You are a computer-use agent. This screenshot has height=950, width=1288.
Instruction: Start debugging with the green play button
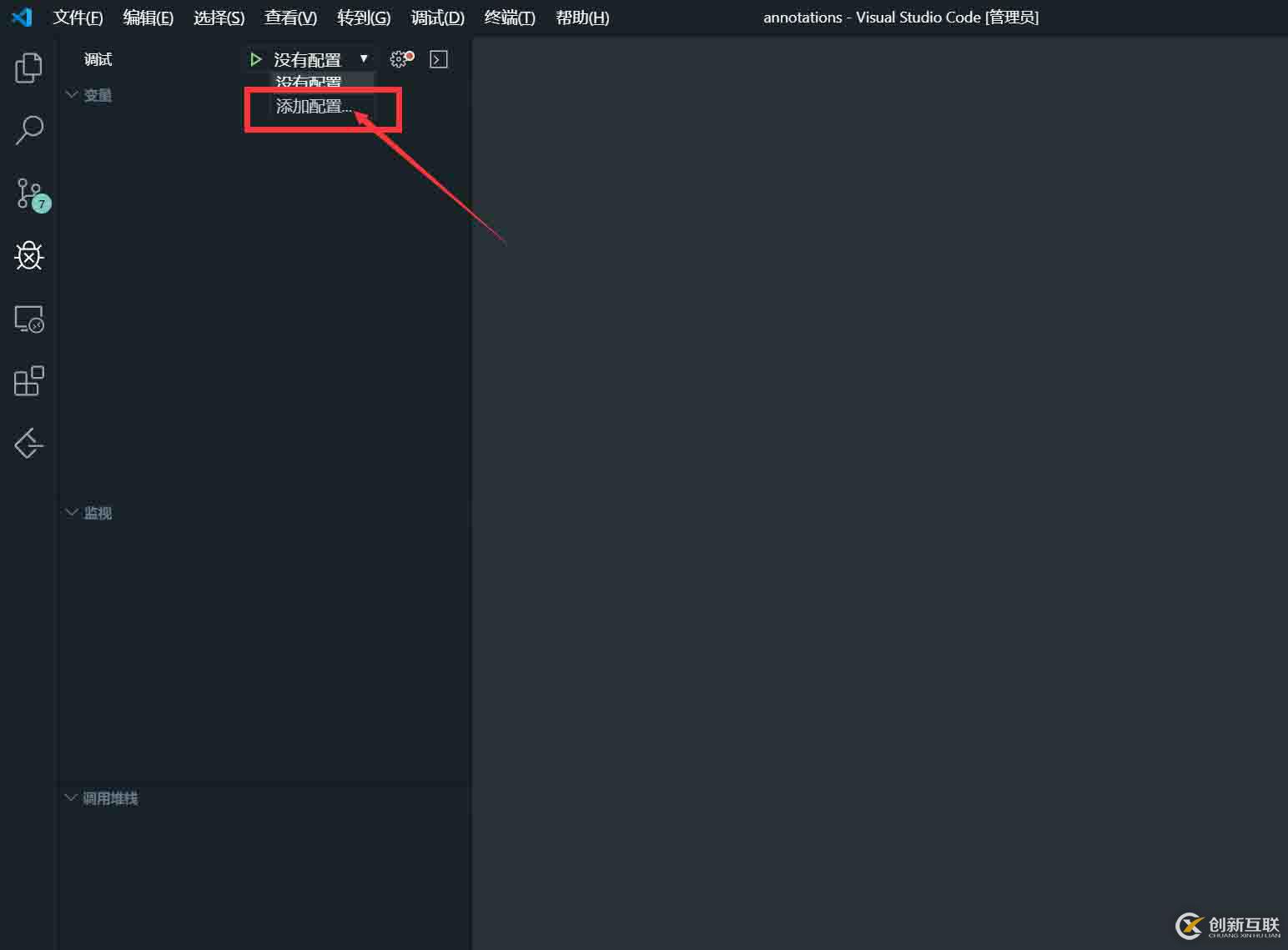coord(256,59)
